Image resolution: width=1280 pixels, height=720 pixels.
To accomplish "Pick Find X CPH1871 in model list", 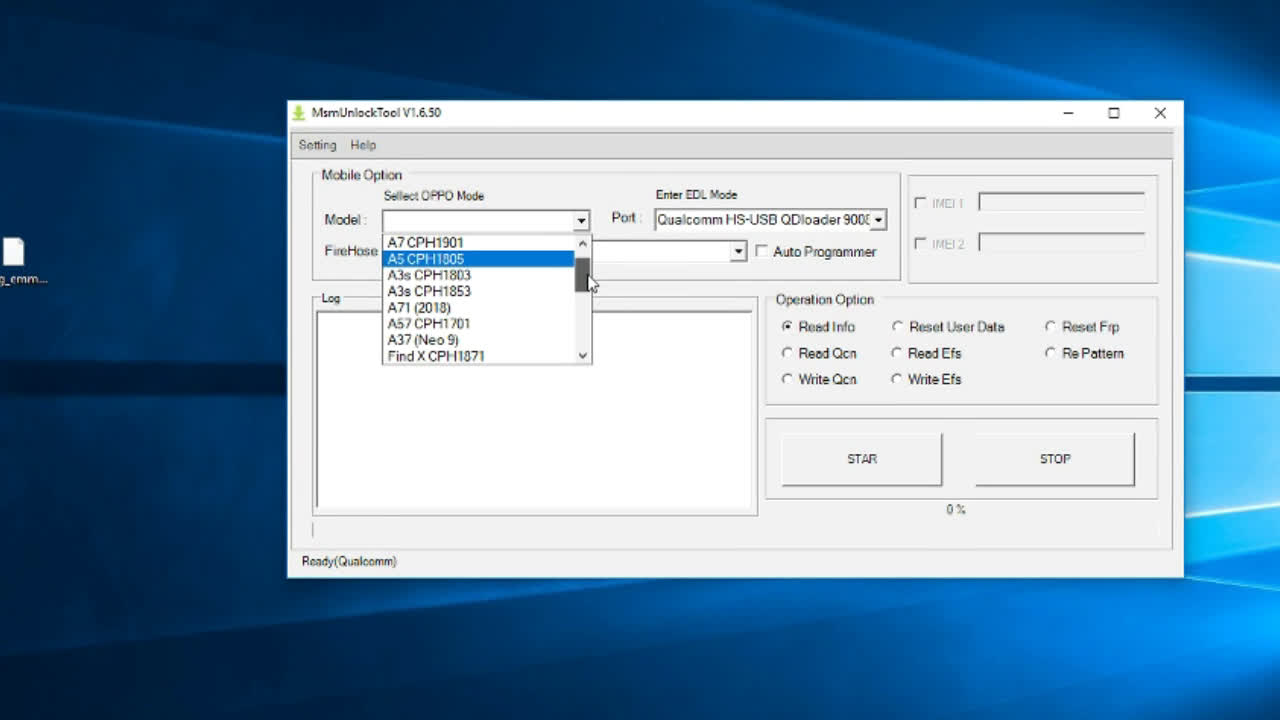I will point(436,356).
